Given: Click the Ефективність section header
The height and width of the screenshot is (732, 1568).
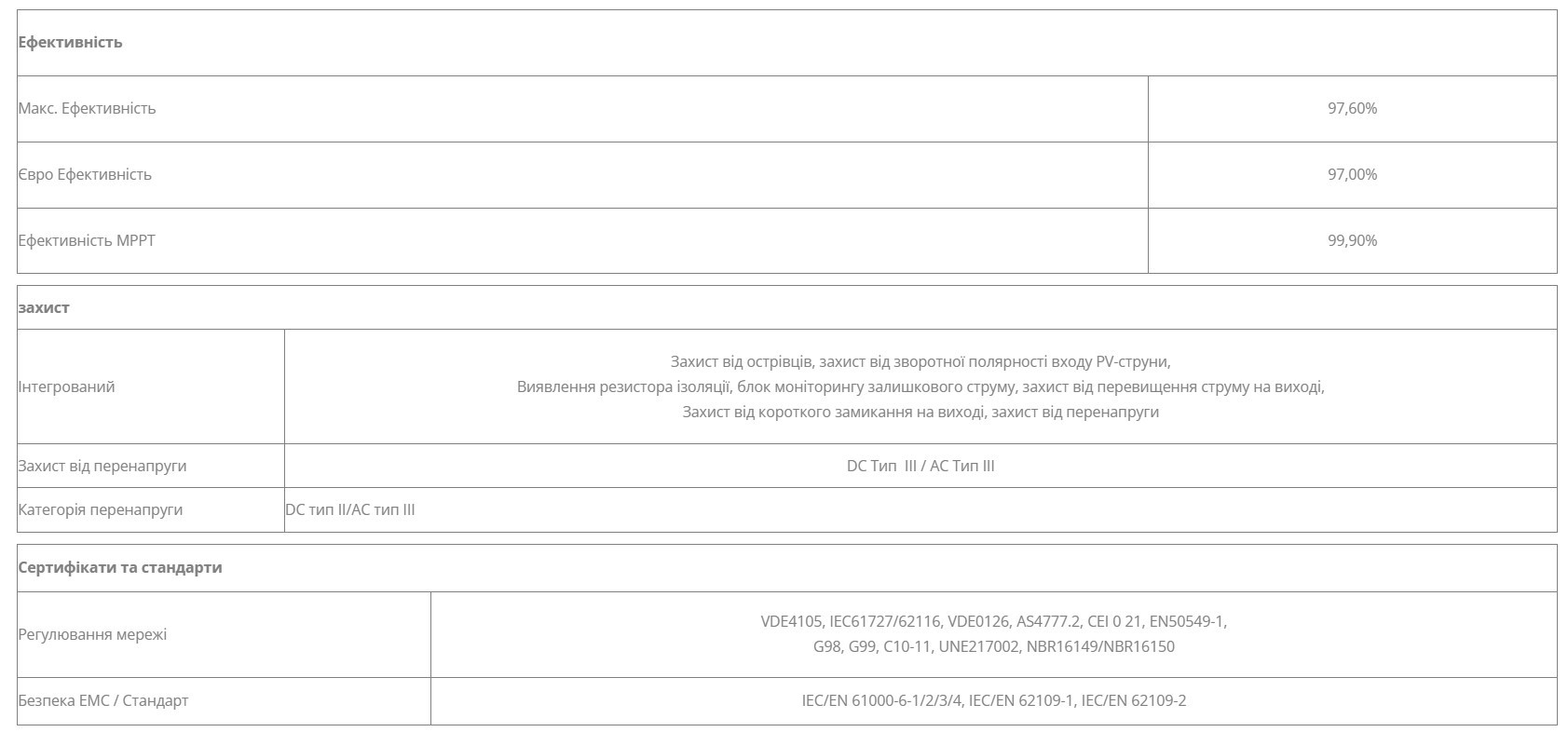Looking at the screenshot, I should (x=70, y=42).
